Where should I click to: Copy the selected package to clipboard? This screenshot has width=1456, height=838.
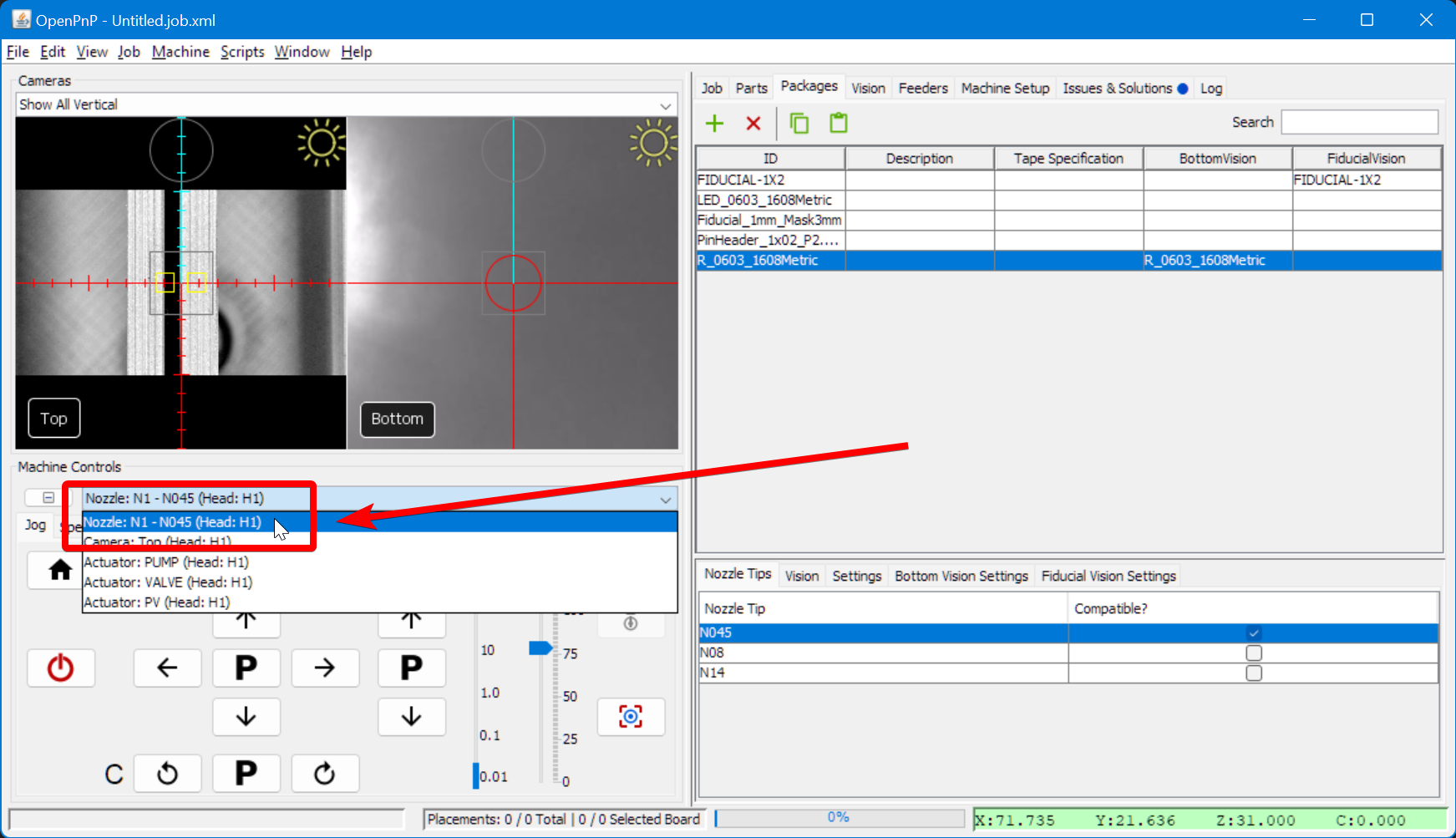click(x=799, y=123)
